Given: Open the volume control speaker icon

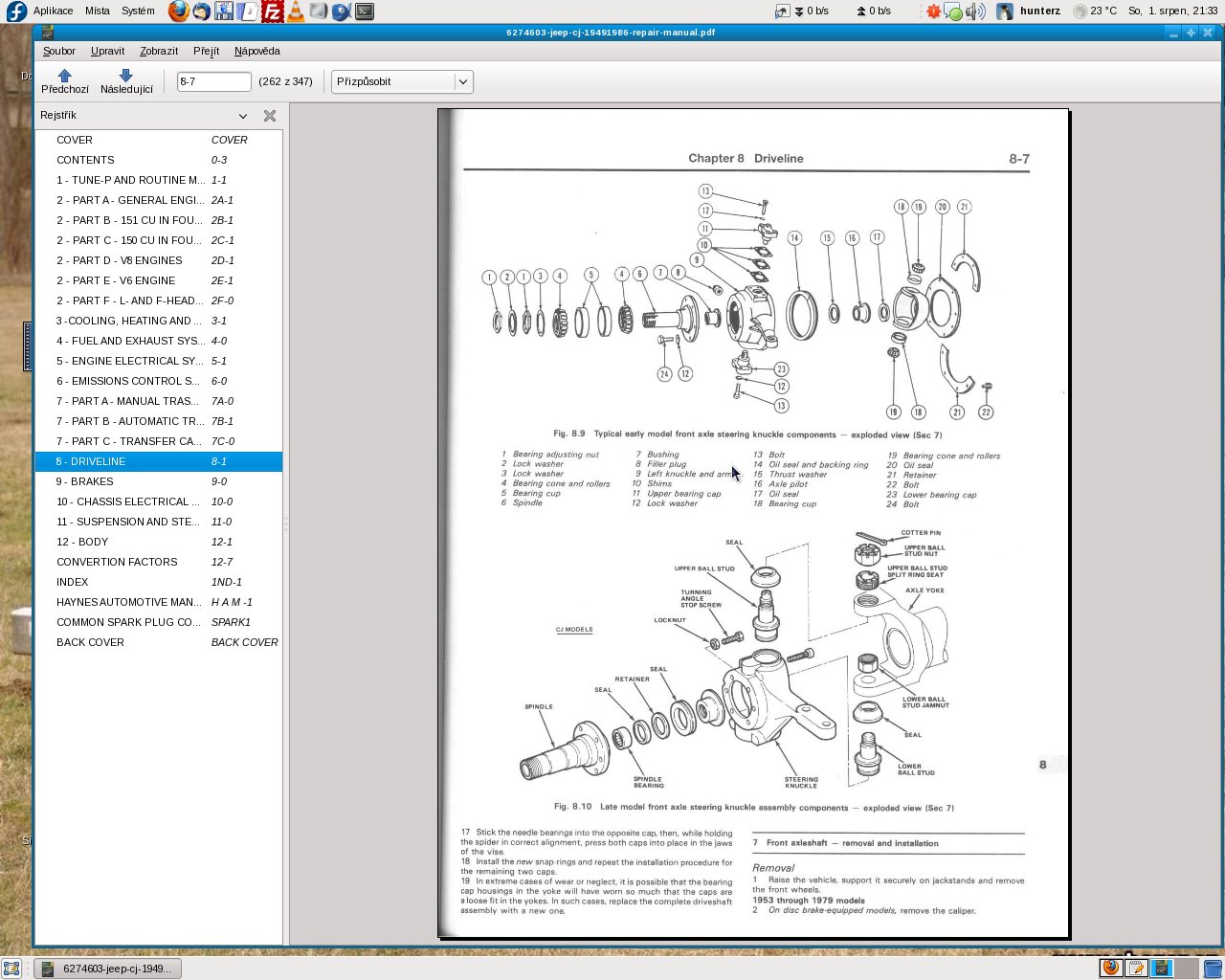Looking at the screenshot, I should tap(975, 11).
